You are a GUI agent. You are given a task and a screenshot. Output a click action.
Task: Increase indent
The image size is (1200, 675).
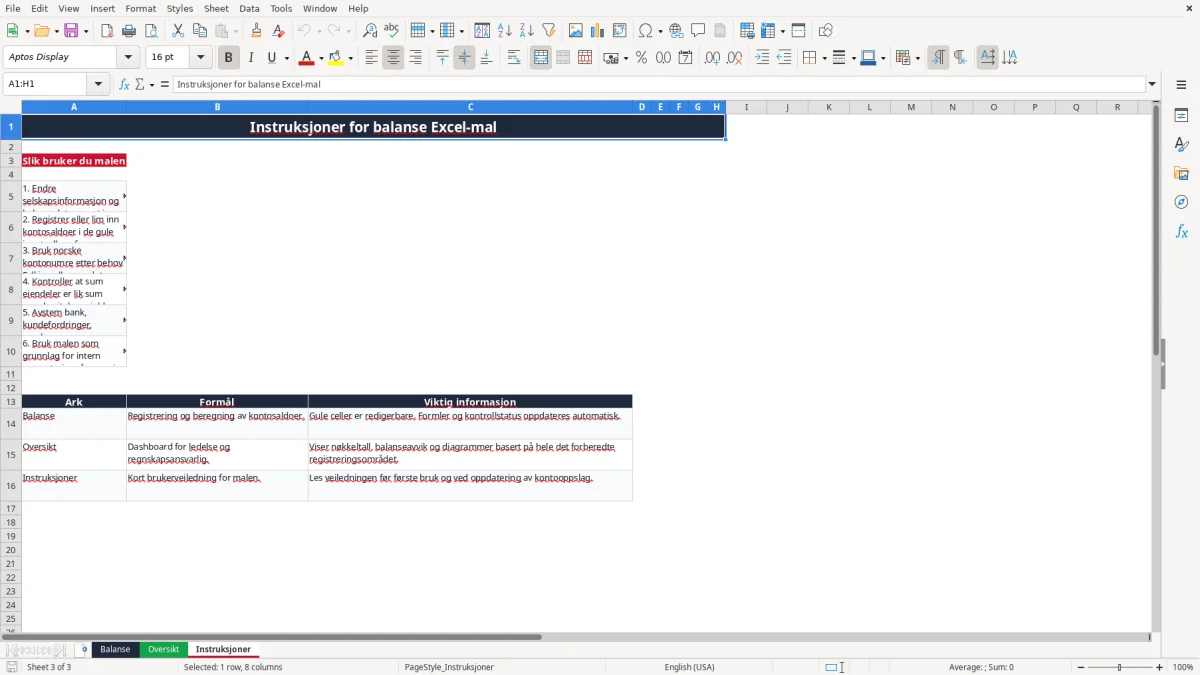(762, 58)
